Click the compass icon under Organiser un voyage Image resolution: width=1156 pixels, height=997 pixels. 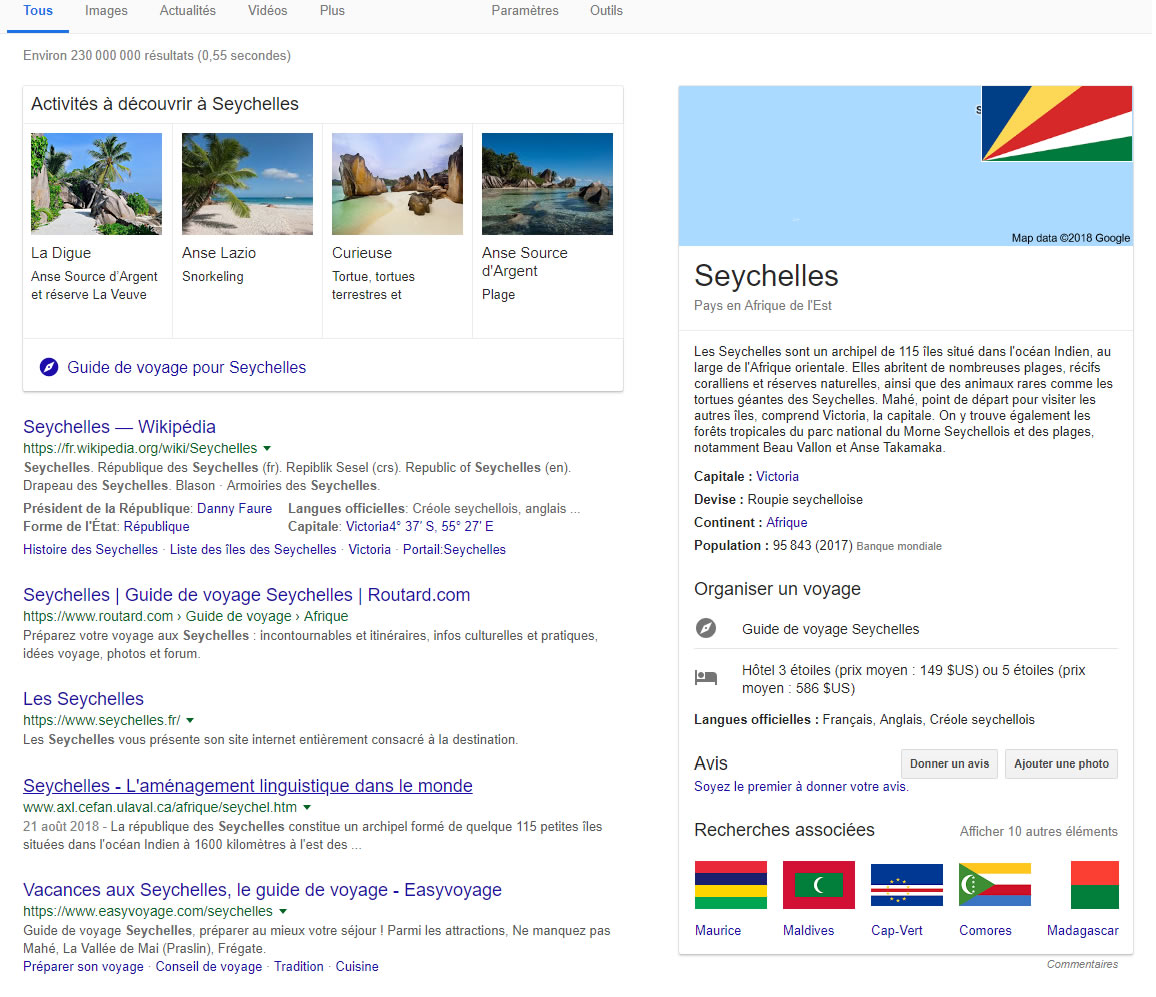pyautogui.click(x=706, y=628)
